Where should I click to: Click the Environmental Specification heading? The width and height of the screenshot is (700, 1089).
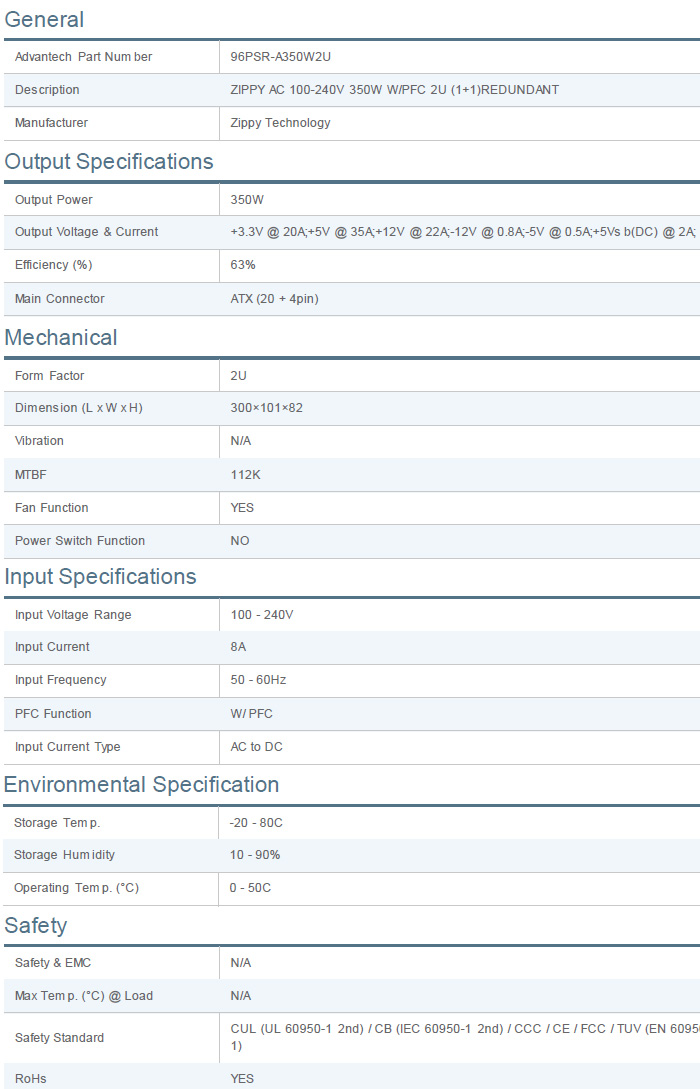click(x=141, y=785)
